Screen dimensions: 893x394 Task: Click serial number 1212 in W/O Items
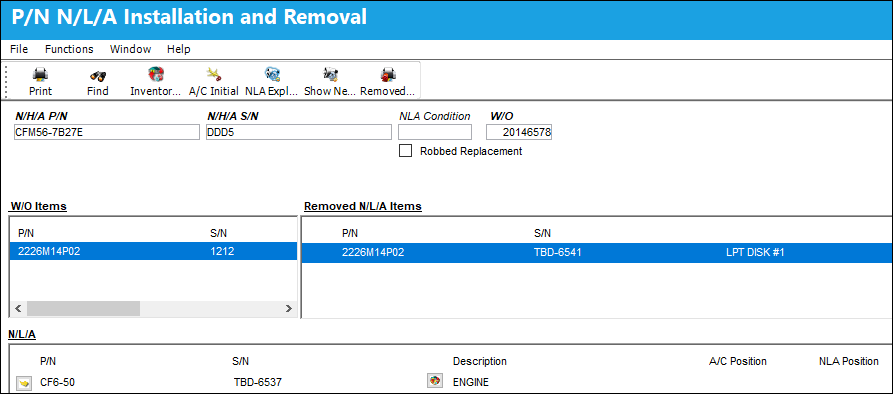point(222,251)
